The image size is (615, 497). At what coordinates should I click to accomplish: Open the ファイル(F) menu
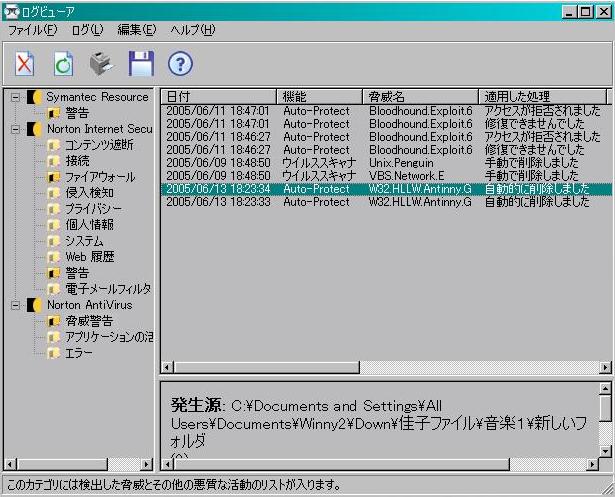(x=32, y=30)
